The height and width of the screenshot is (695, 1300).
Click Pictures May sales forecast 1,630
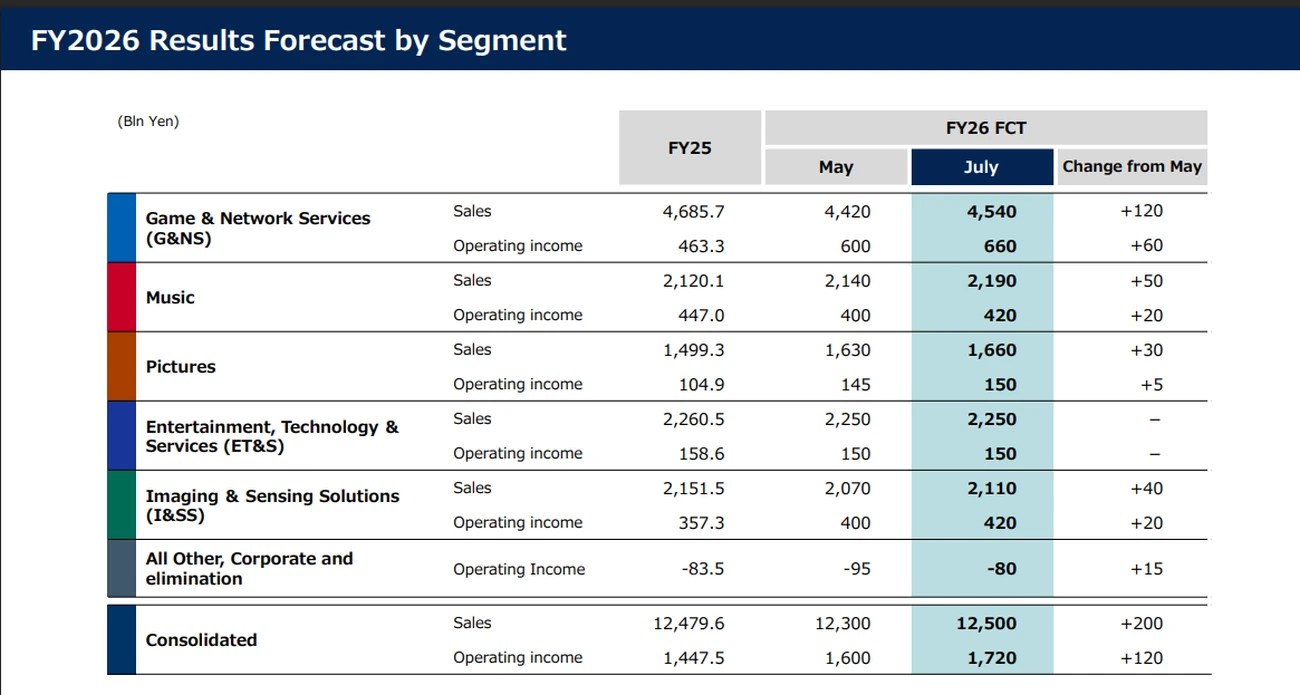point(848,350)
